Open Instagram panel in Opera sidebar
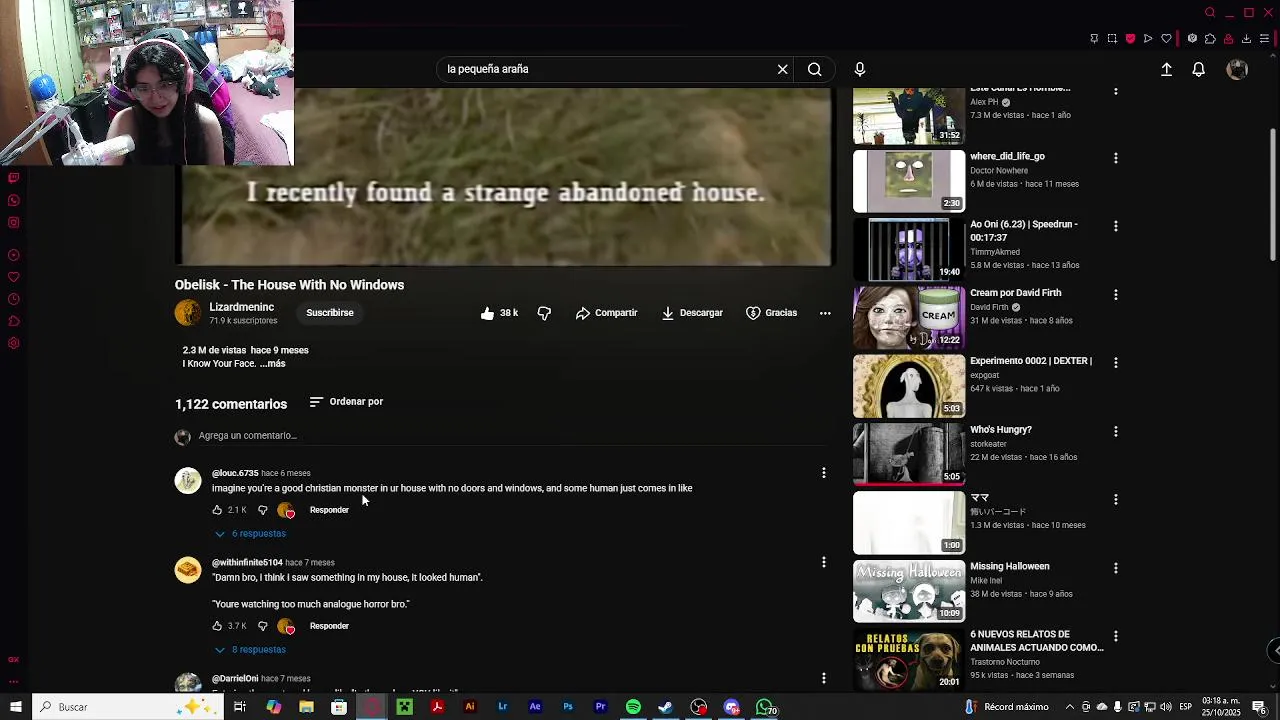 (x=14, y=223)
